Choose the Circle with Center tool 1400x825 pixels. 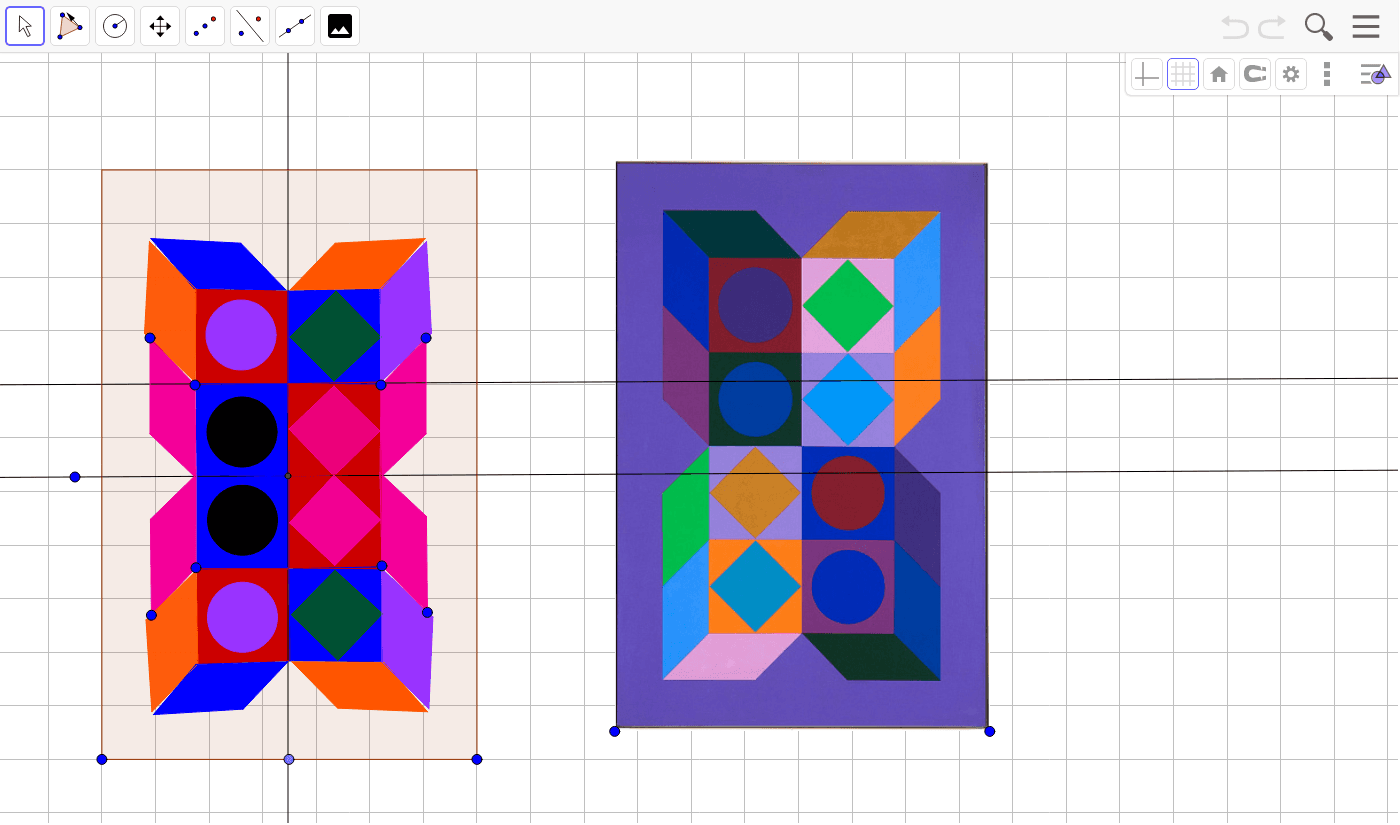[115, 26]
